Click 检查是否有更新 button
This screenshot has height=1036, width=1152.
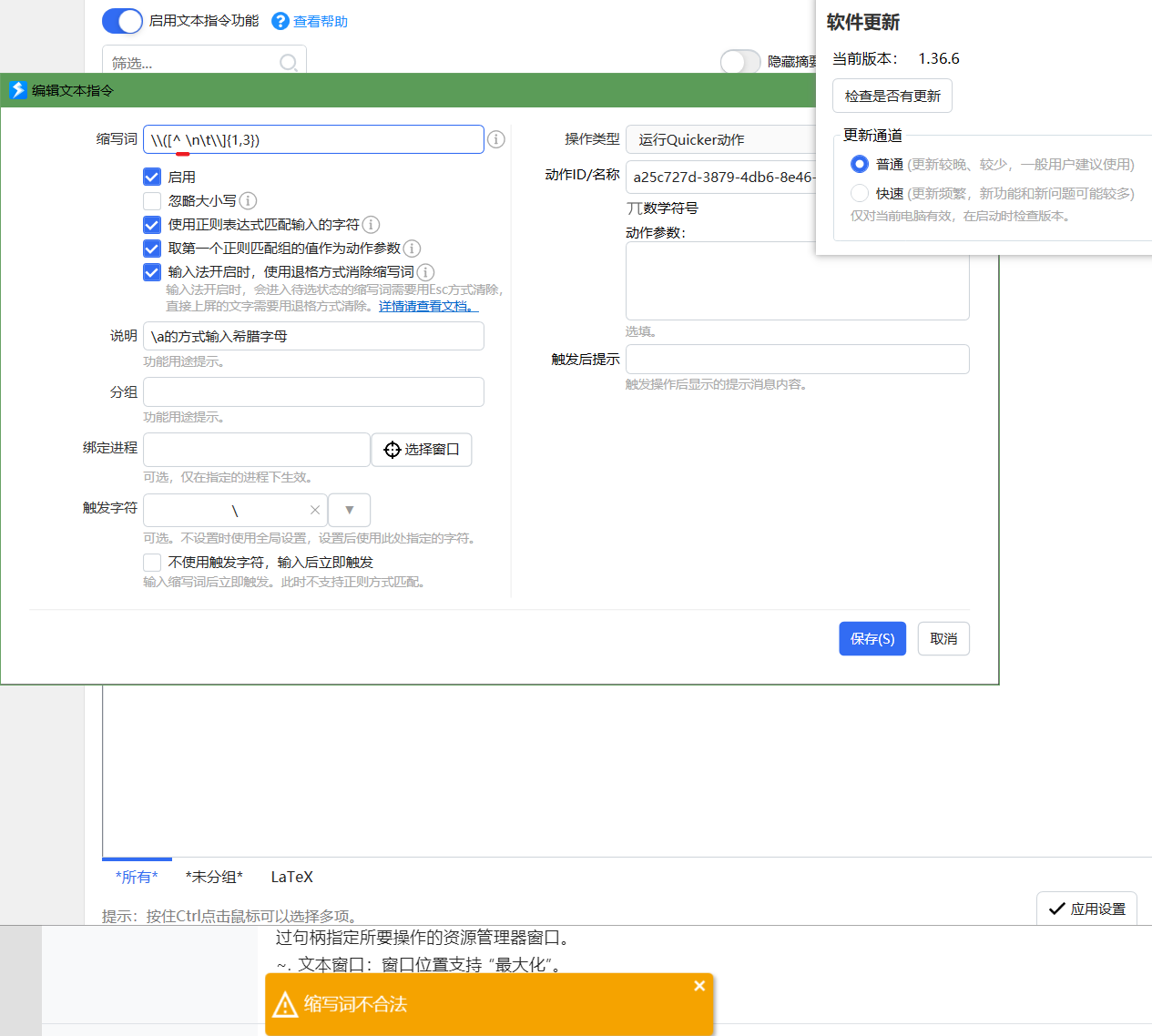pyautogui.click(x=892, y=96)
